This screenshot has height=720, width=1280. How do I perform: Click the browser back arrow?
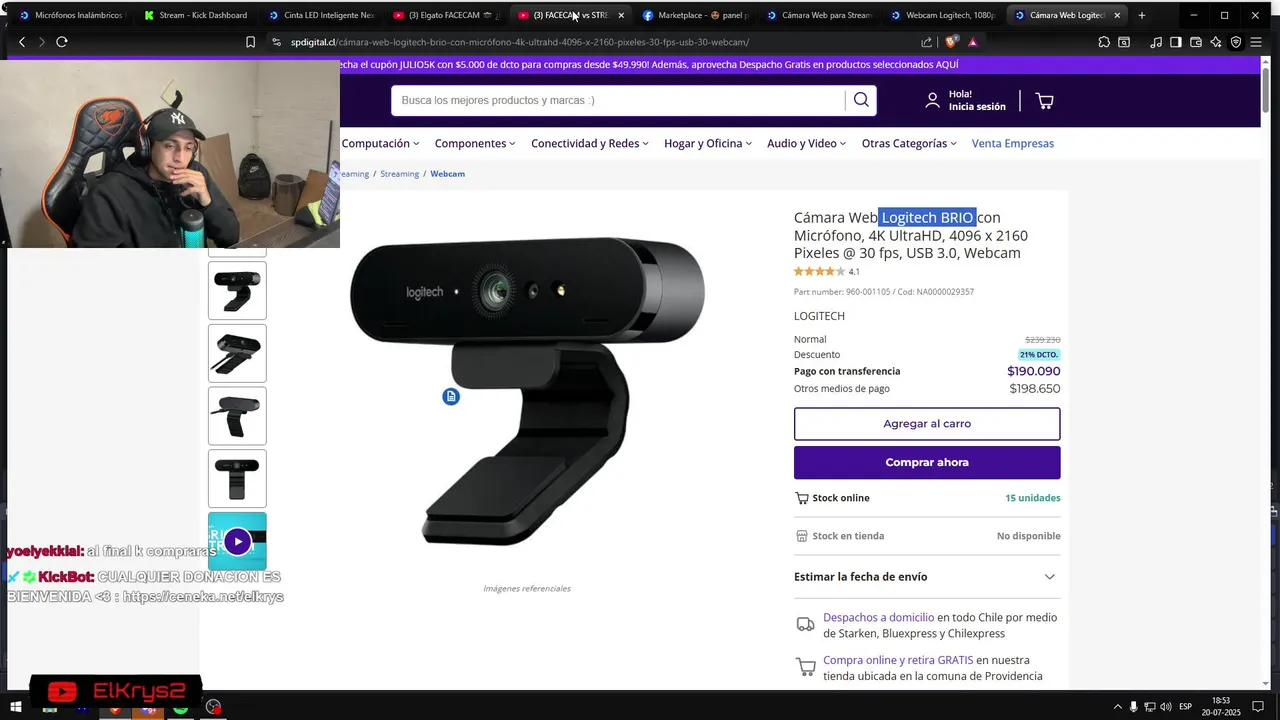tap(22, 42)
